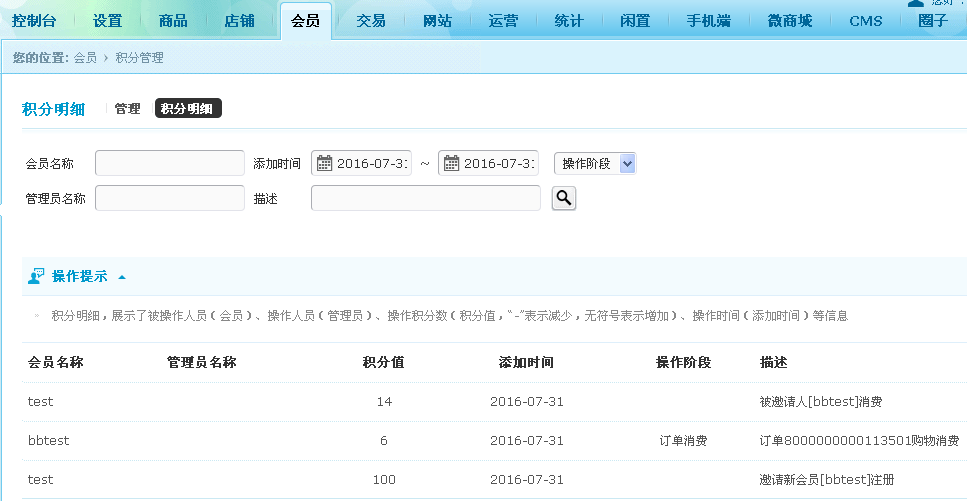Click the points value 14
Image resolution: width=967 pixels, height=501 pixels.
tap(384, 402)
